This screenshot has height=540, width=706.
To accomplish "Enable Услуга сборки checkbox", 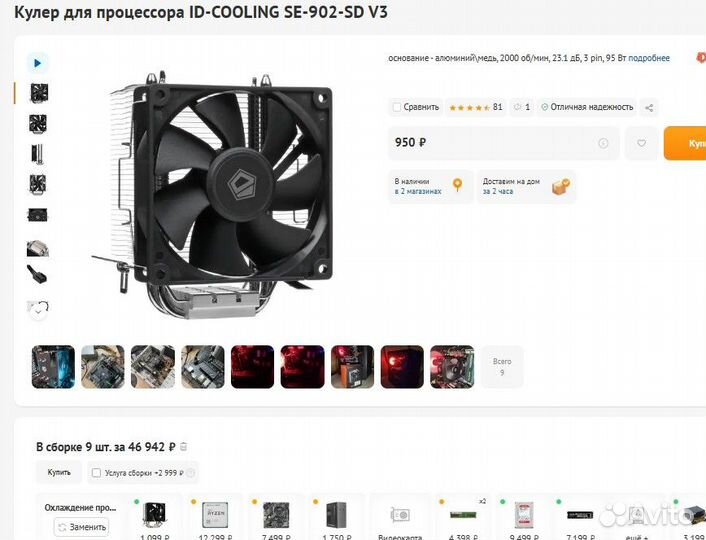I will coord(96,472).
